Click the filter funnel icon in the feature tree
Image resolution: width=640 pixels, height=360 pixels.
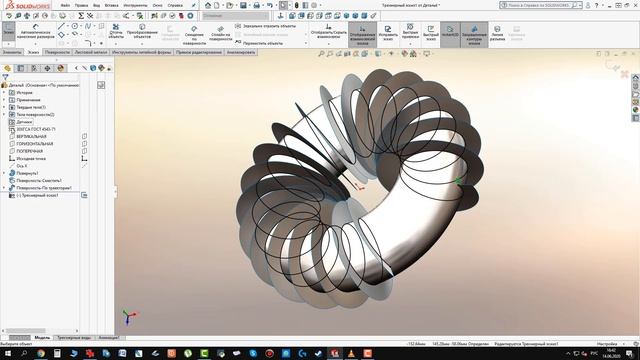pyautogui.click(x=5, y=77)
